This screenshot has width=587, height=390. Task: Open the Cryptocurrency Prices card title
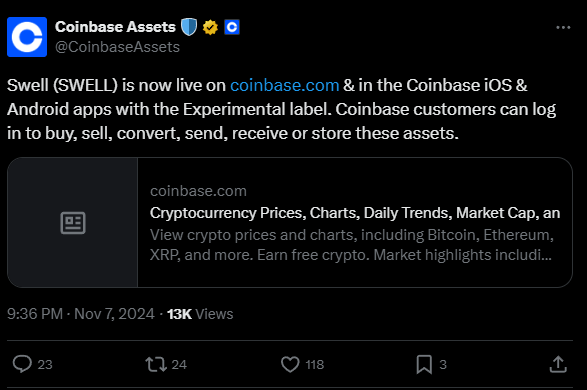tap(355, 213)
